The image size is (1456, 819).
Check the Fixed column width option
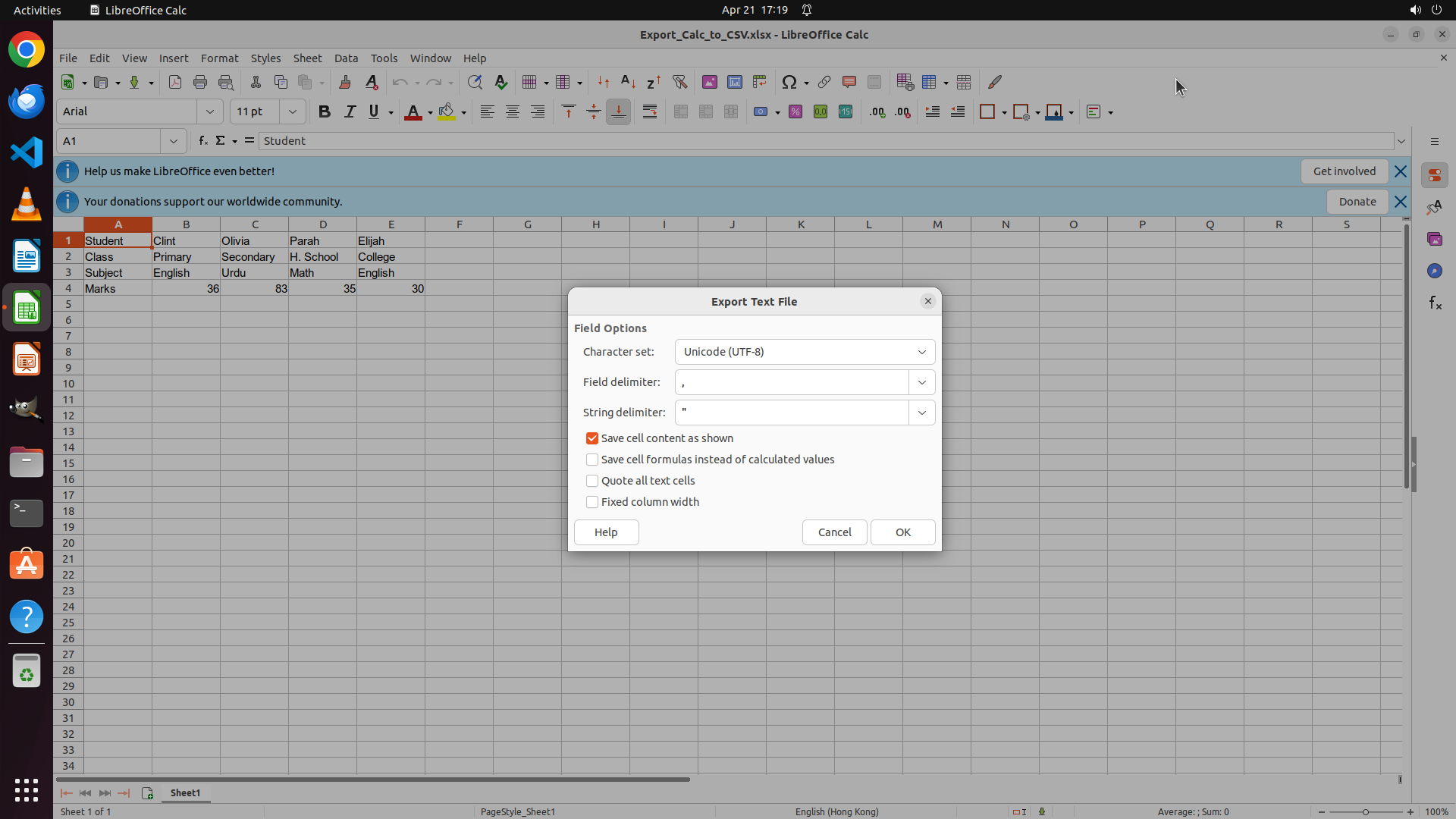click(x=592, y=502)
